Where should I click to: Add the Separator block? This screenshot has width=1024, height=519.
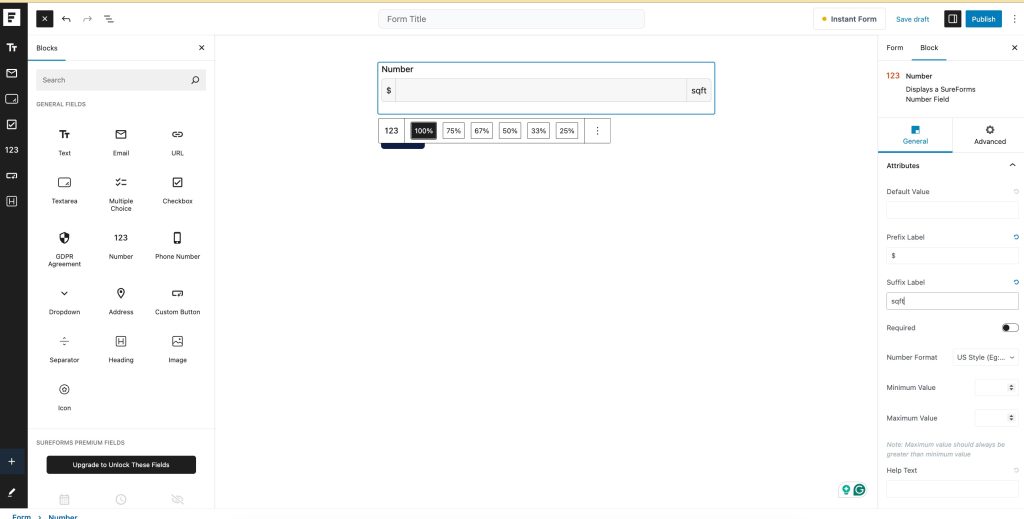64,348
